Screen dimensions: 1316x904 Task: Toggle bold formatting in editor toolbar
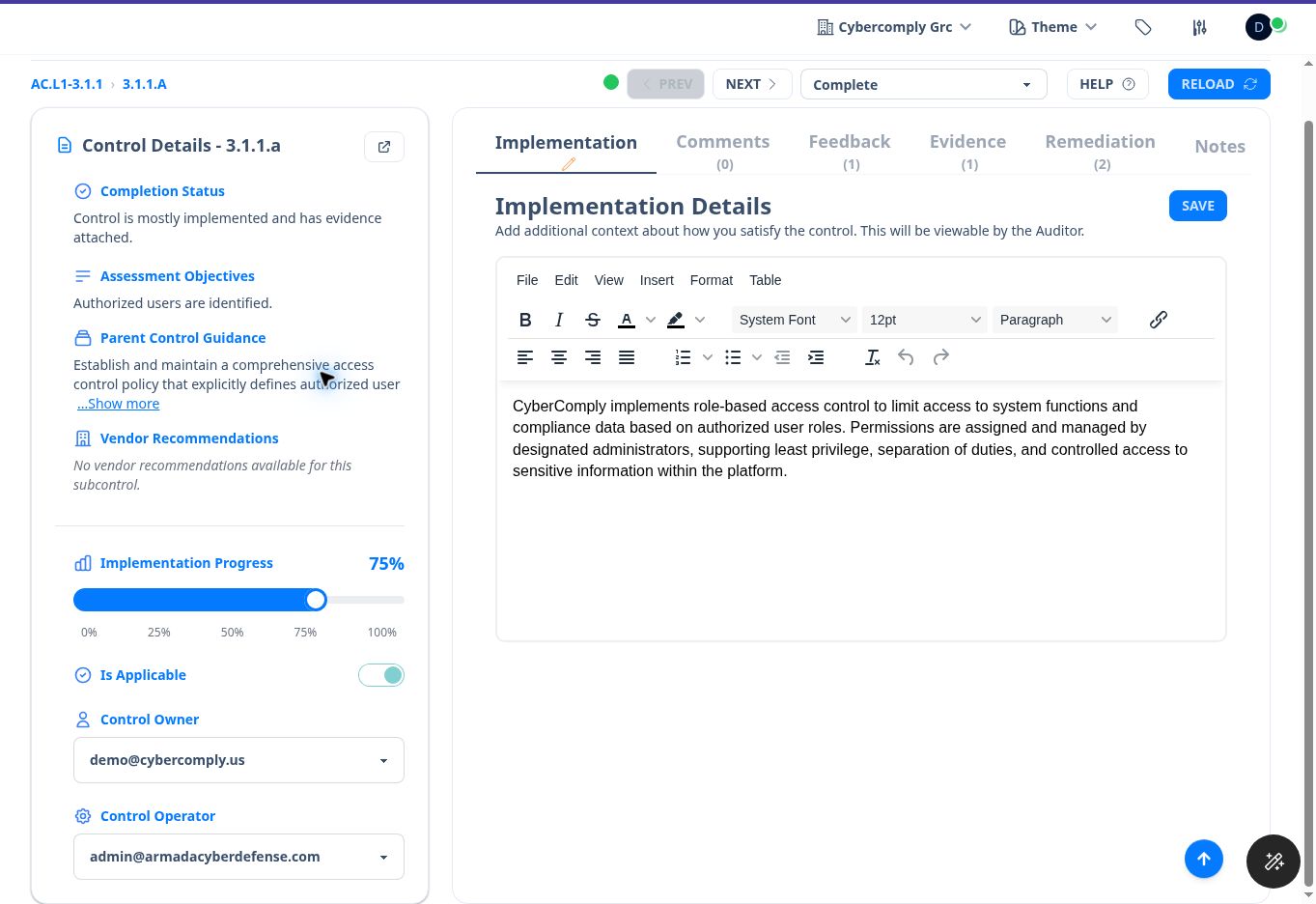point(525,320)
